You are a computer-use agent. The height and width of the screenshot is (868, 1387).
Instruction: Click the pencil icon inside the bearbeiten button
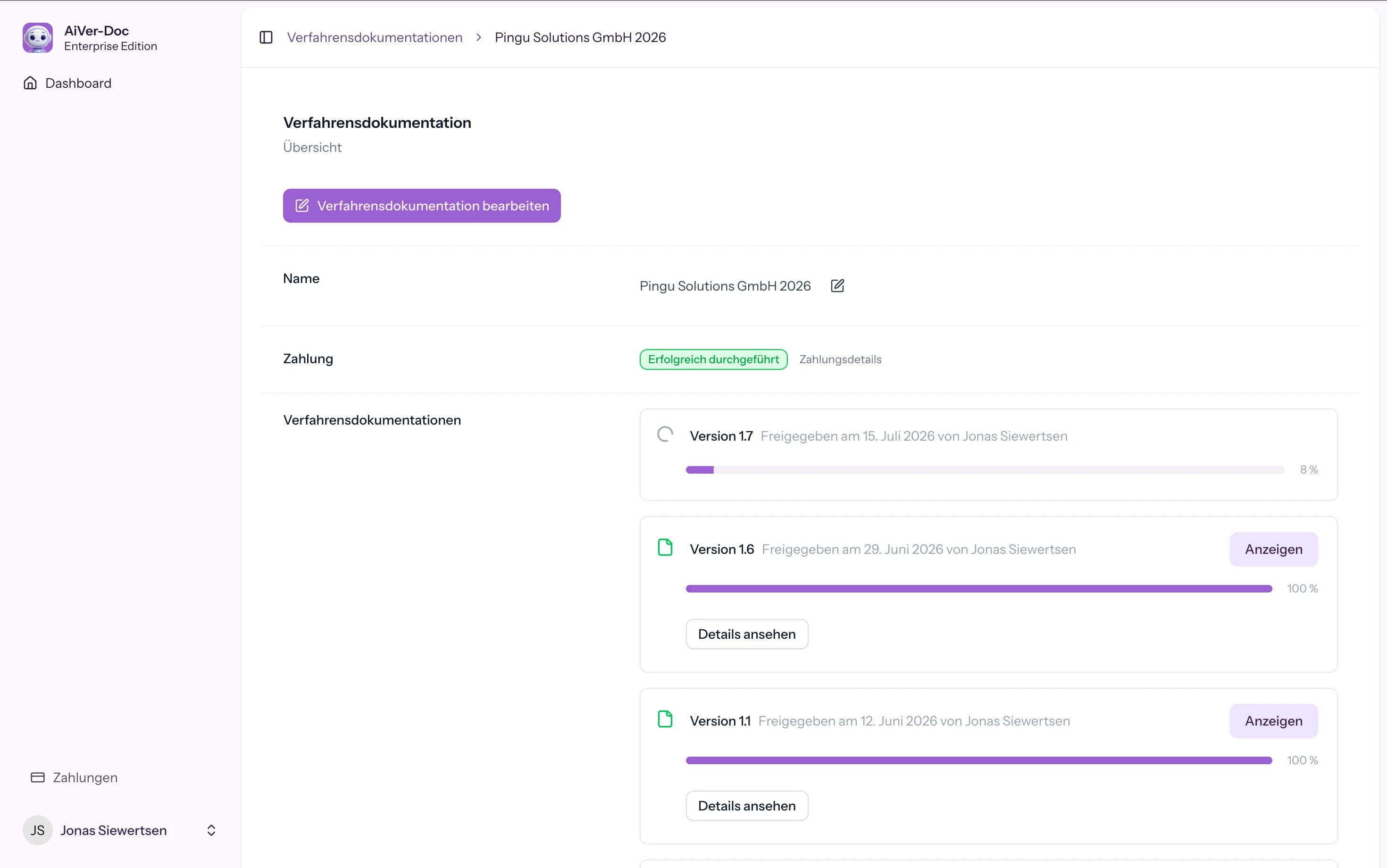pyautogui.click(x=302, y=206)
